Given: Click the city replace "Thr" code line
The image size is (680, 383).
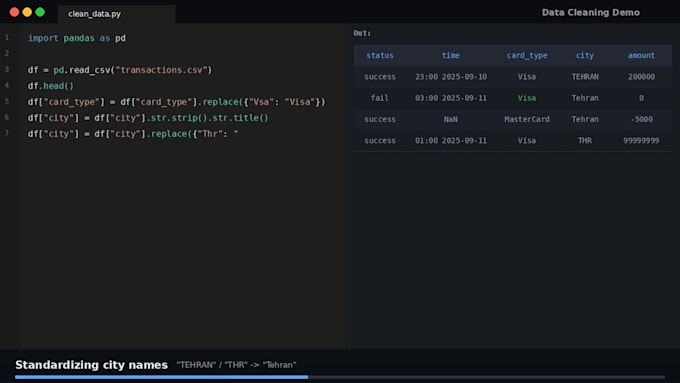Looking at the screenshot, I should (133, 134).
